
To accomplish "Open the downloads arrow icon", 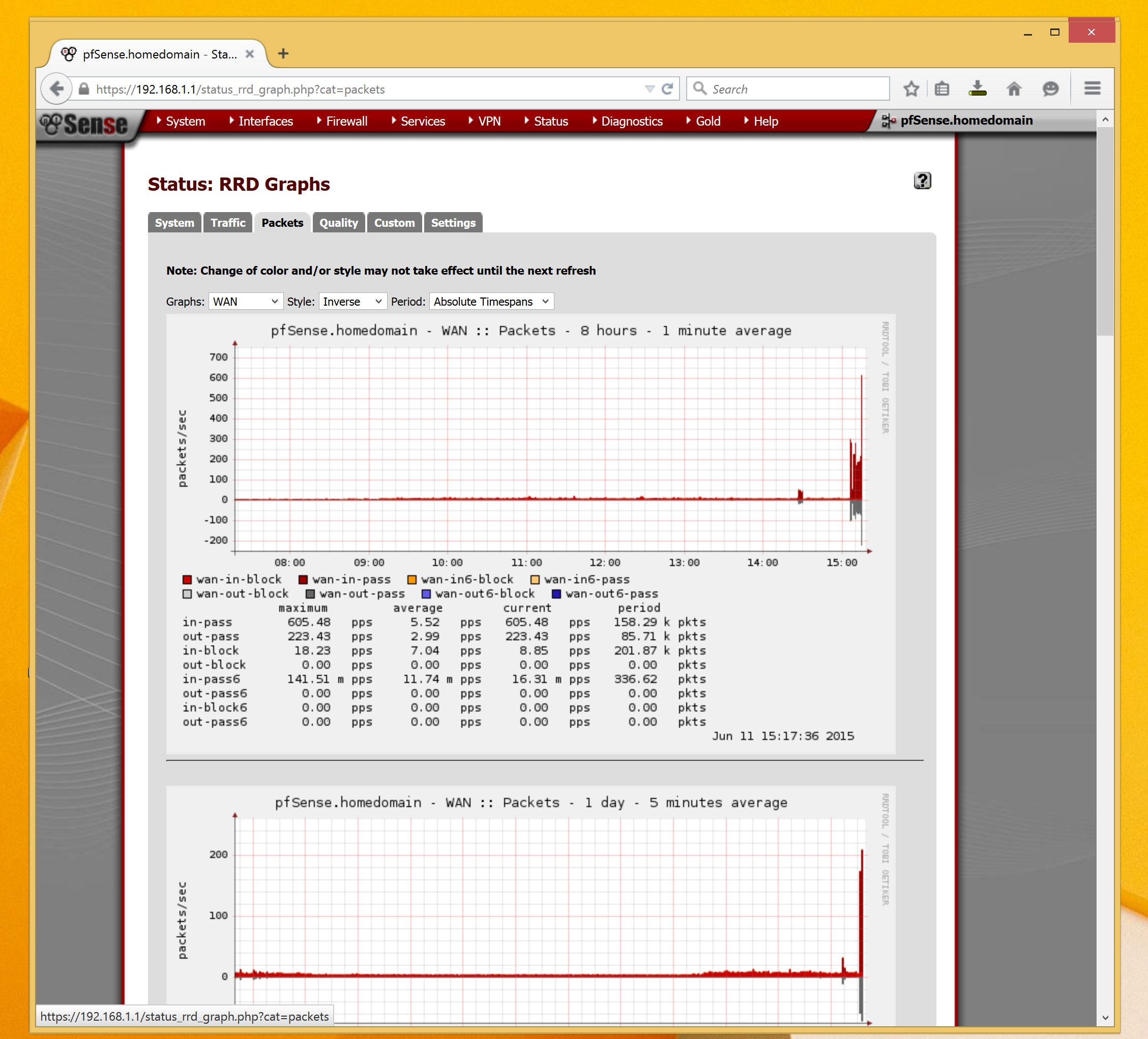I will click(978, 89).
